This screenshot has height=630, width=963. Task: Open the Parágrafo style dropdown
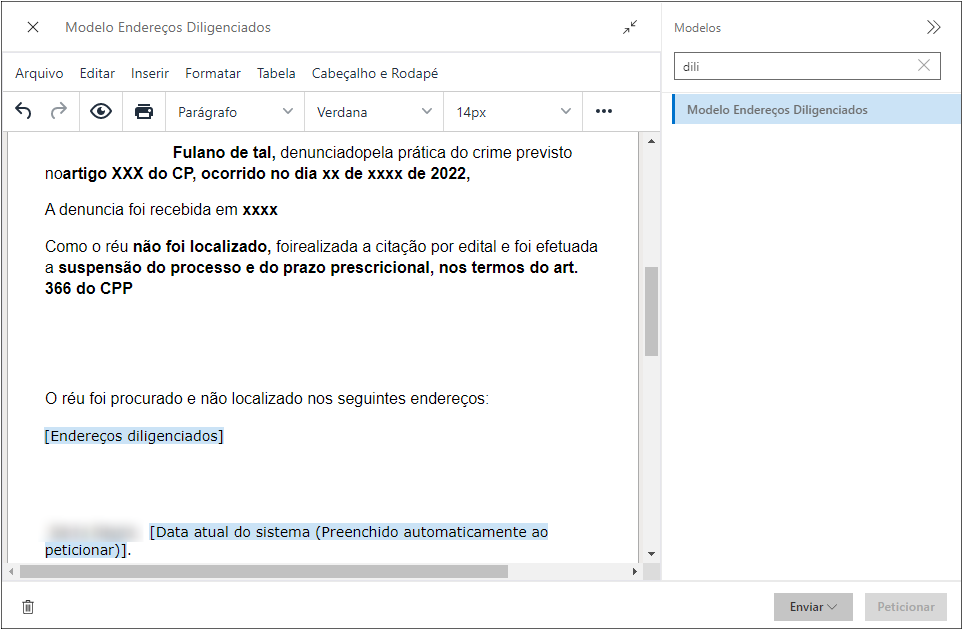[234, 111]
